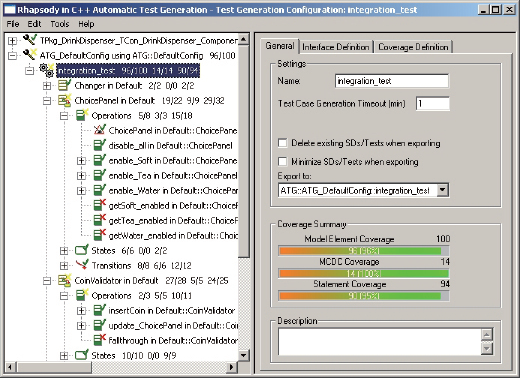Image resolution: width=520 pixels, height=378 pixels.
Task: Click the integration_test gear icon
Action: coord(47,70)
